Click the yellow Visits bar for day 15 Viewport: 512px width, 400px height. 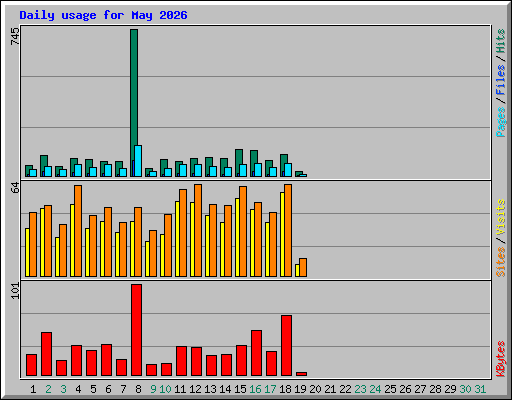pos(237,237)
